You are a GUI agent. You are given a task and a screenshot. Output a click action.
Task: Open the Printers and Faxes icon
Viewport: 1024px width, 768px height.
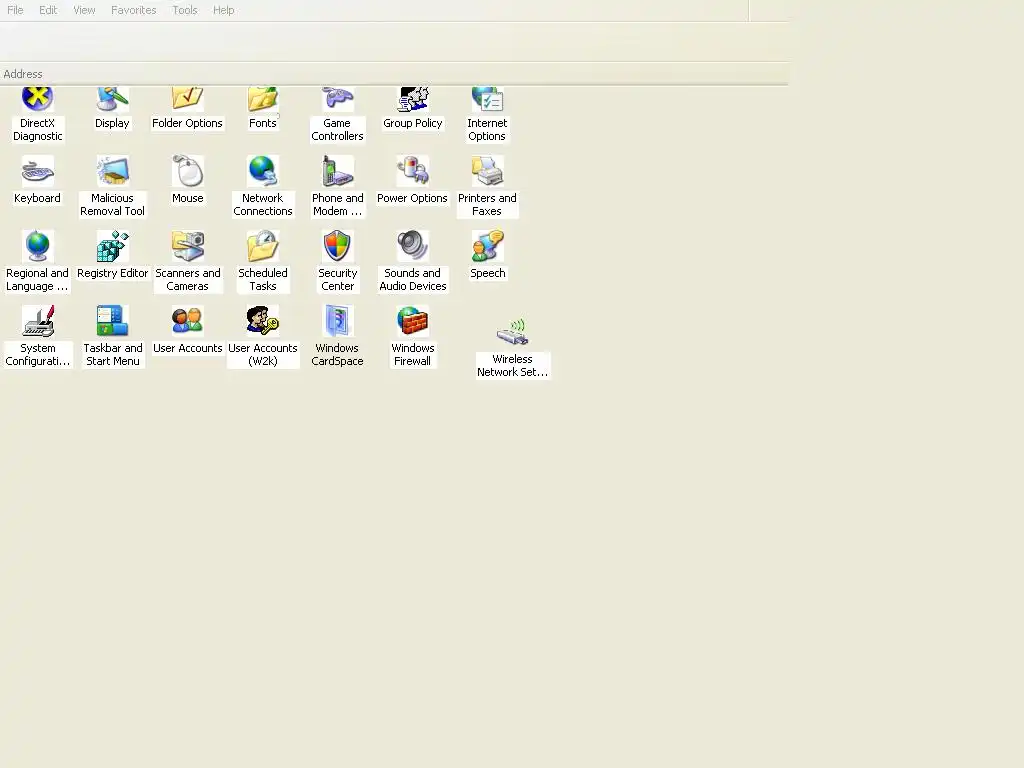point(487,171)
